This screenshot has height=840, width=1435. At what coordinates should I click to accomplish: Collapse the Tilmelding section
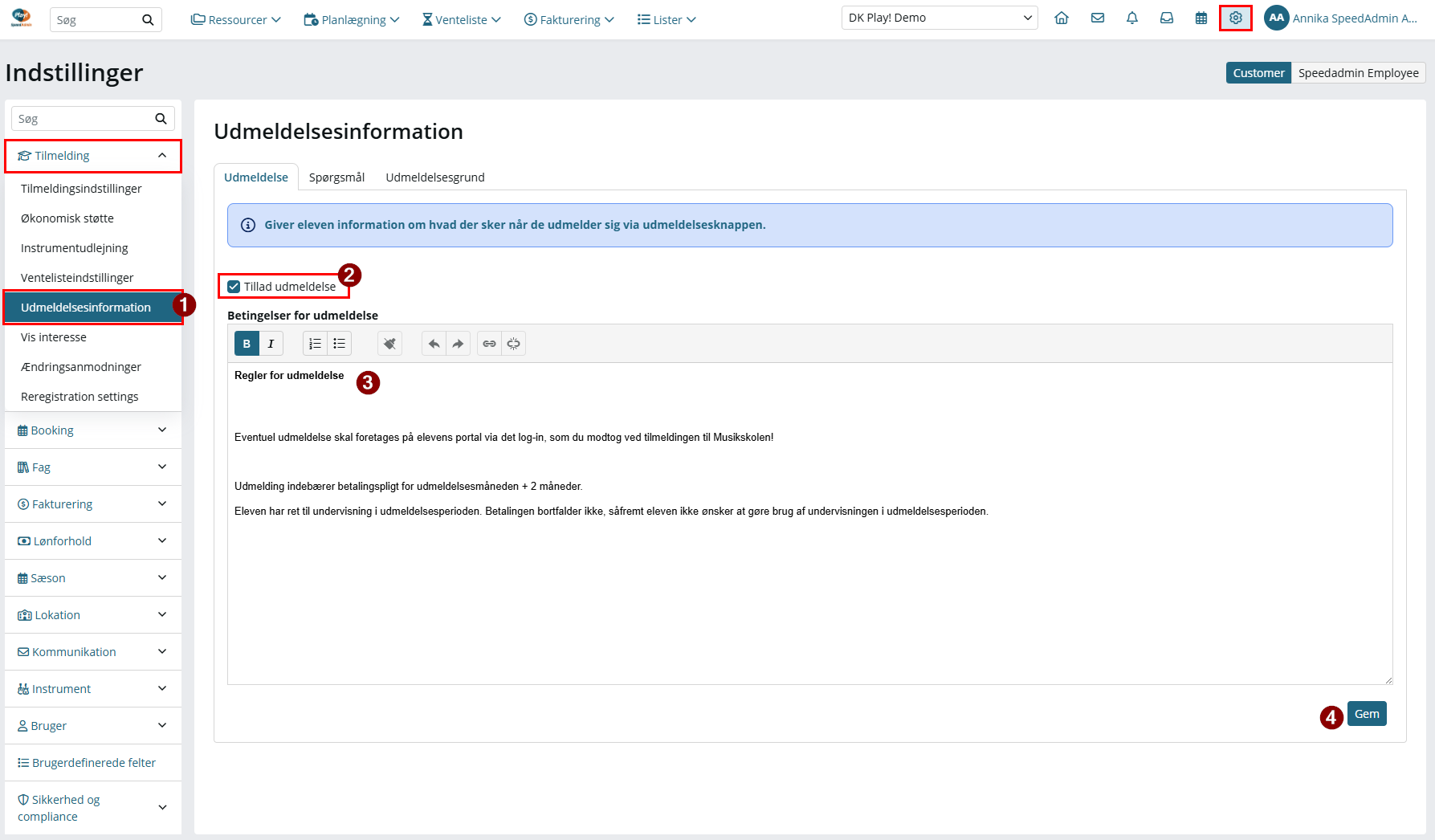pyautogui.click(x=93, y=156)
